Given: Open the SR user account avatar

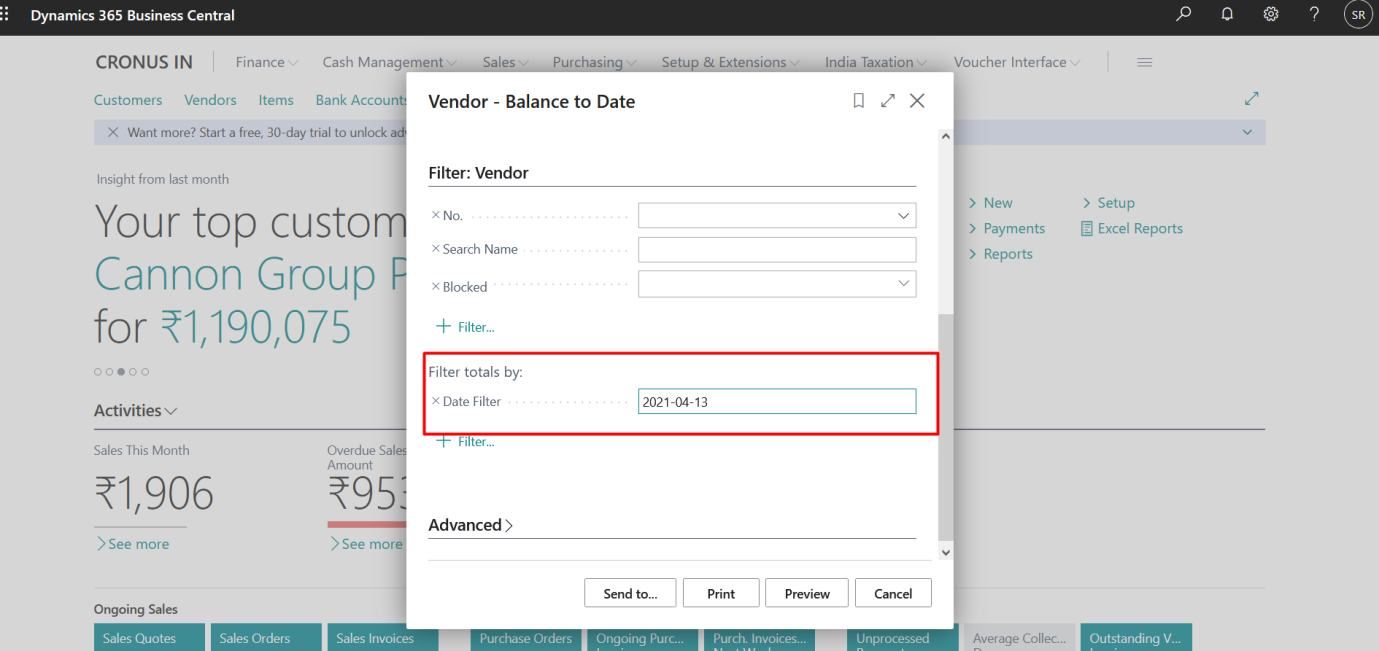Looking at the screenshot, I should pyautogui.click(x=1358, y=14).
